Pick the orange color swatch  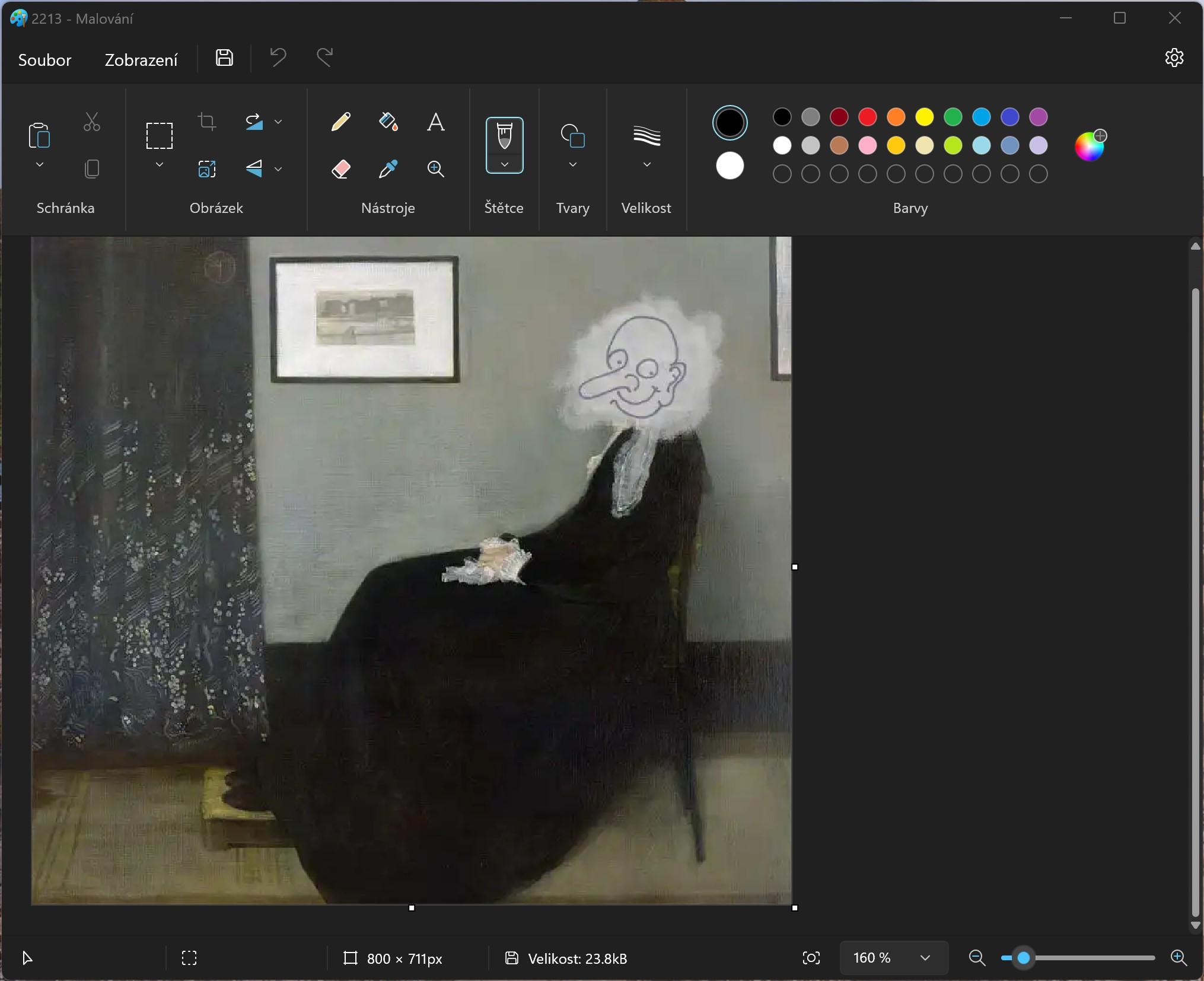tap(896, 117)
